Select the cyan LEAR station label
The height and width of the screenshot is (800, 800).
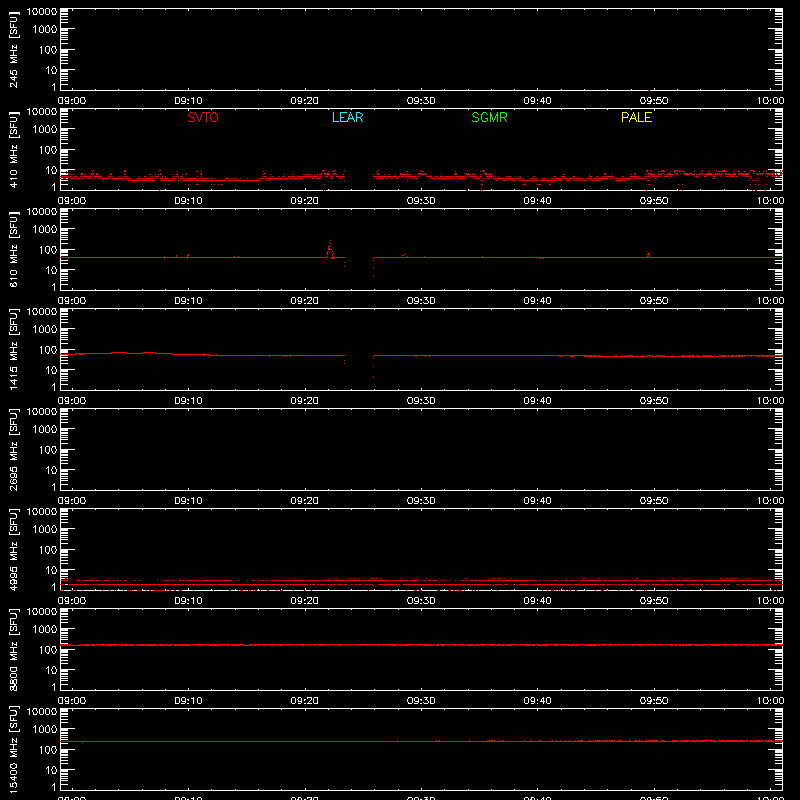347,117
